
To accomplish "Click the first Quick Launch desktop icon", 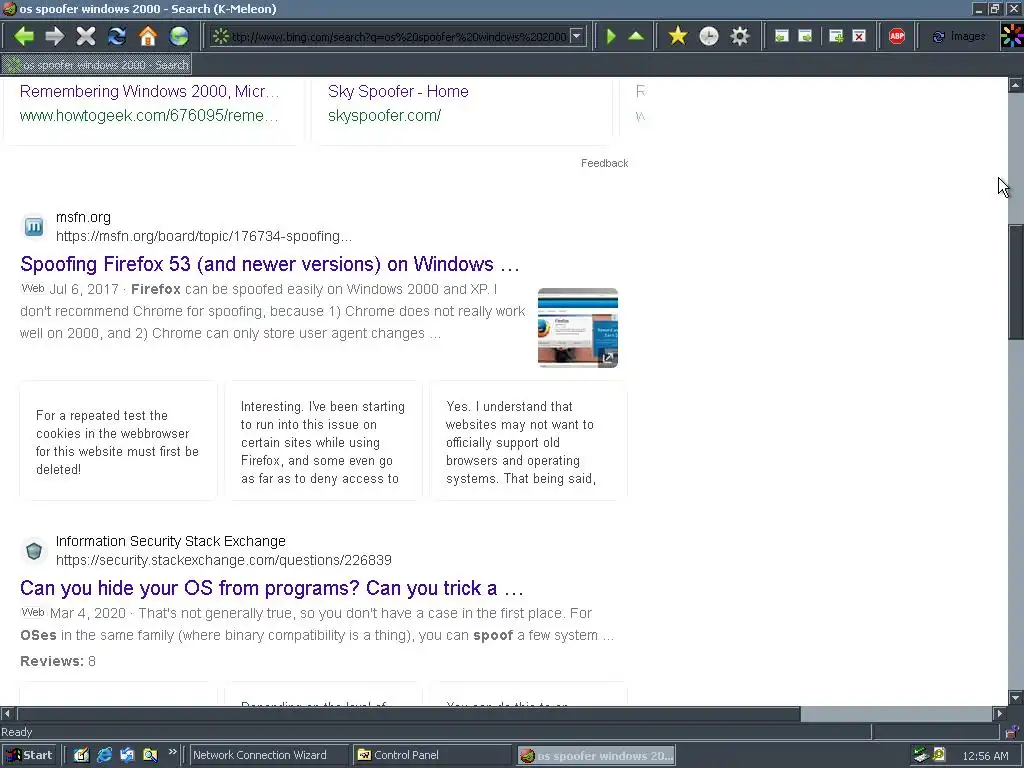I will point(81,755).
